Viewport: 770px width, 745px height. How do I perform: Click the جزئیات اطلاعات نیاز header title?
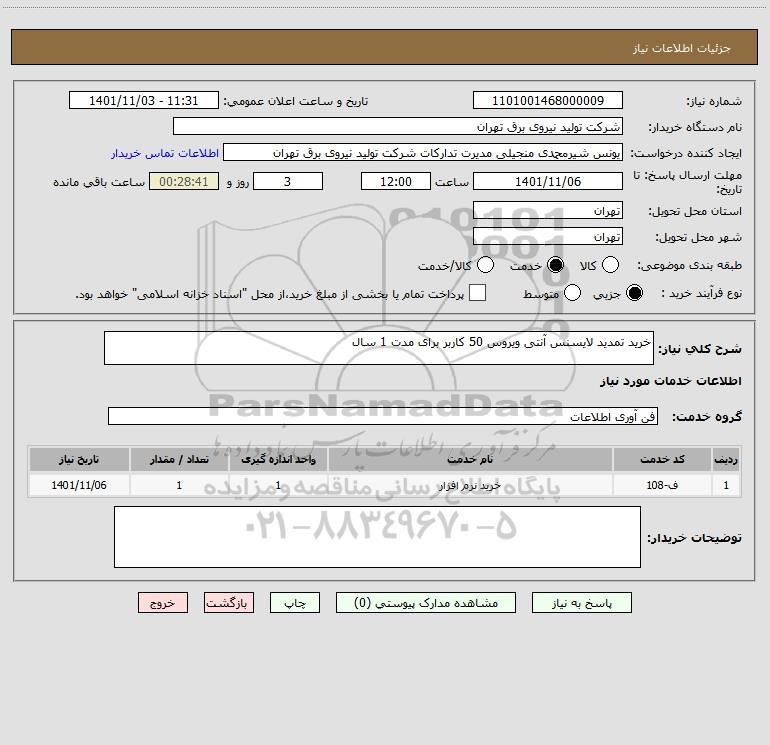tap(682, 48)
